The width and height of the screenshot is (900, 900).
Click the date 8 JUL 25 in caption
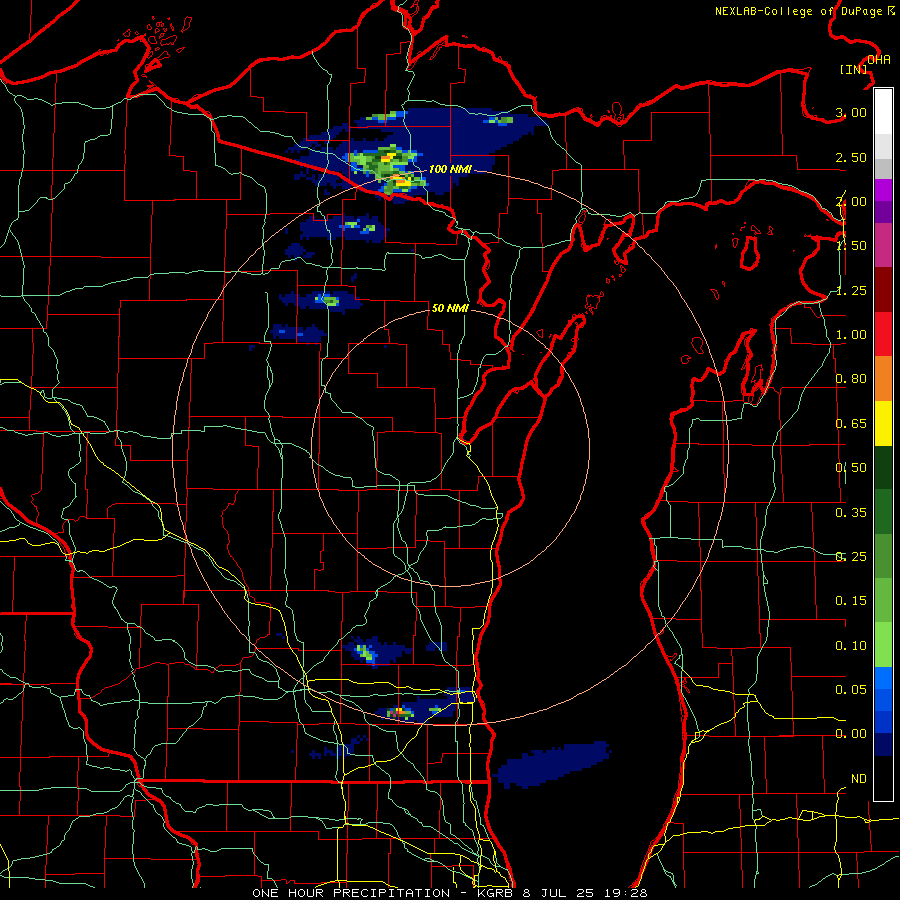[x=558, y=893]
